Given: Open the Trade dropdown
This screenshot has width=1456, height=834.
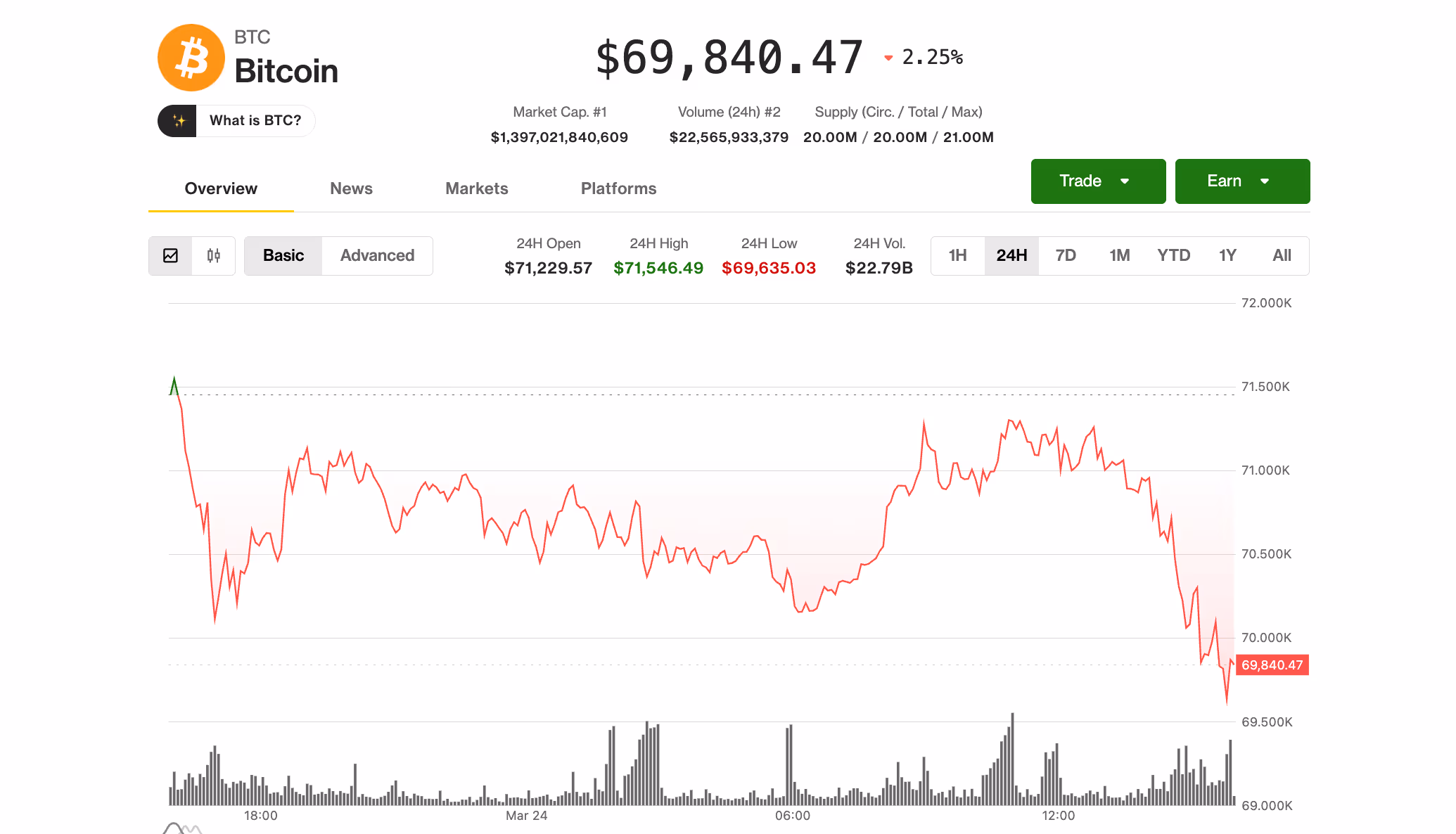Looking at the screenshot, I should coord(1098,181).
